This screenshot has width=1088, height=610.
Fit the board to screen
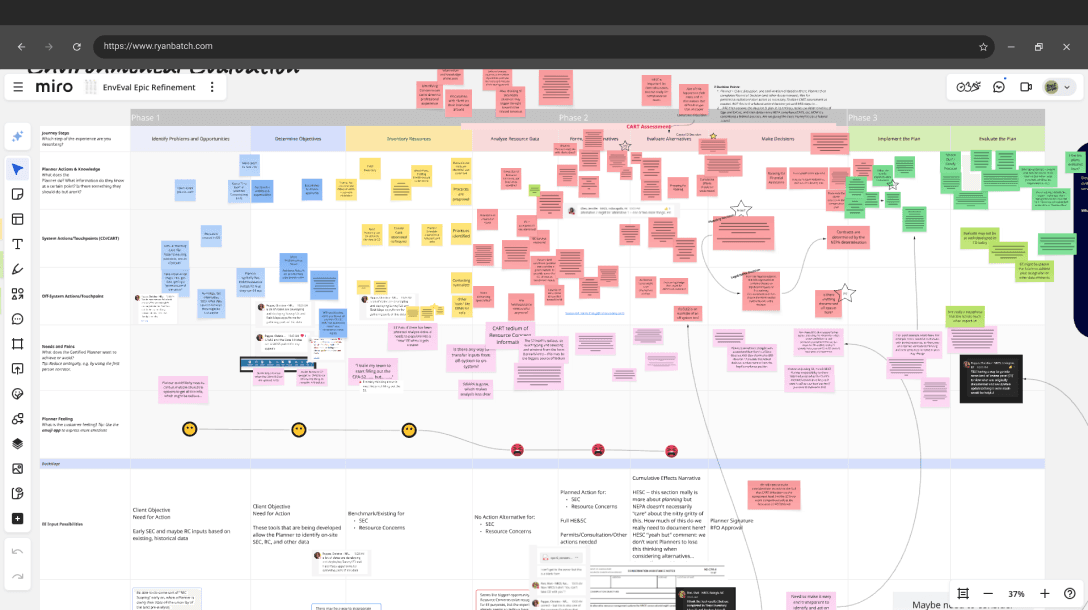point(962,593)
